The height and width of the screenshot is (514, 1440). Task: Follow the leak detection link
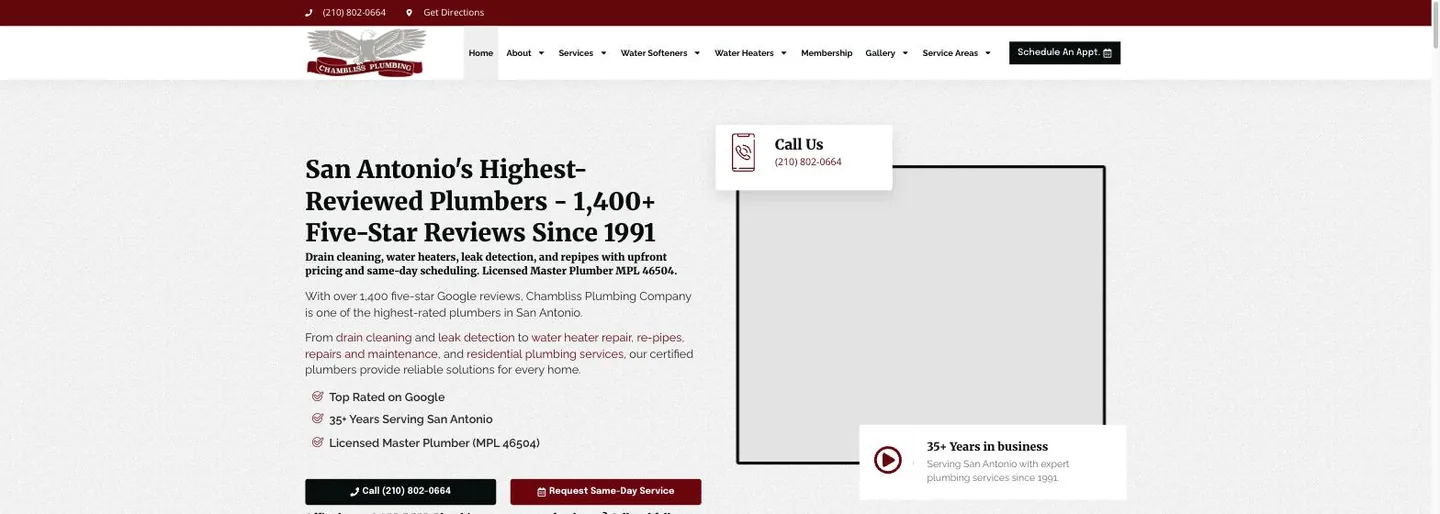[476, 338]
